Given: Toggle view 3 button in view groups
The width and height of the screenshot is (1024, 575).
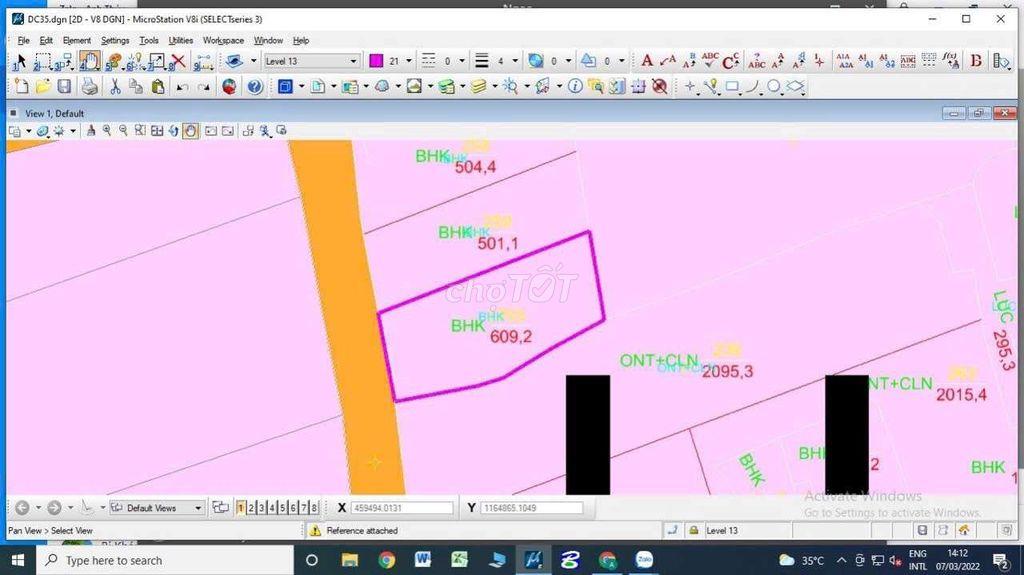Looking at the screenshot, I should [x=261, y=508].
